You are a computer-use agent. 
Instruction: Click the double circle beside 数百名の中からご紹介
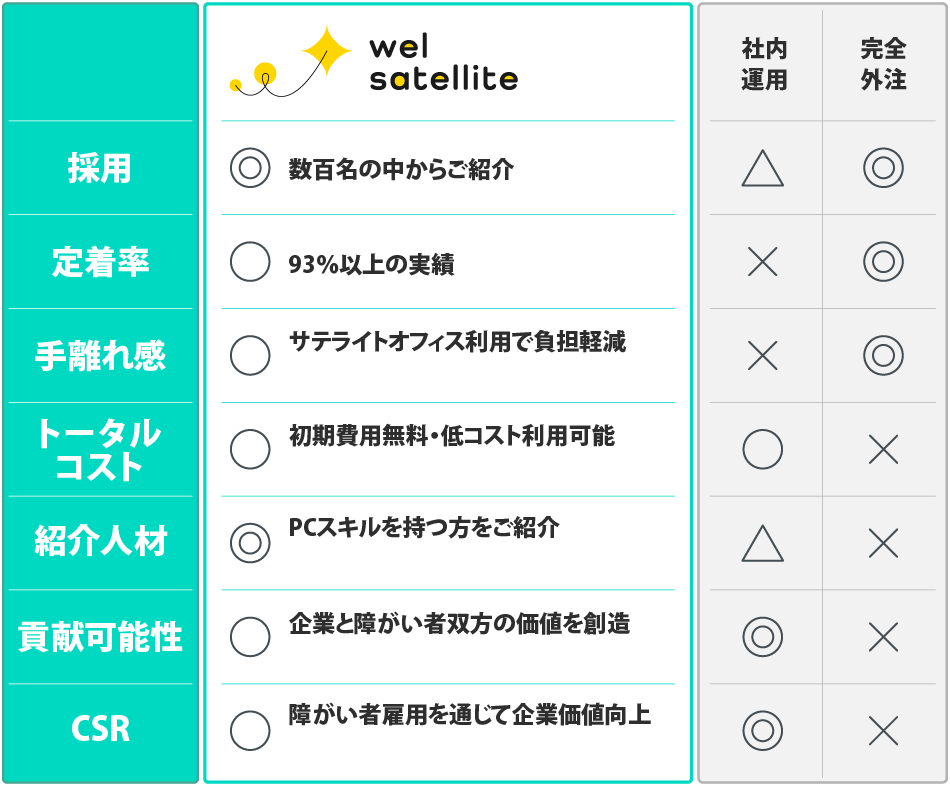[250, 168]
